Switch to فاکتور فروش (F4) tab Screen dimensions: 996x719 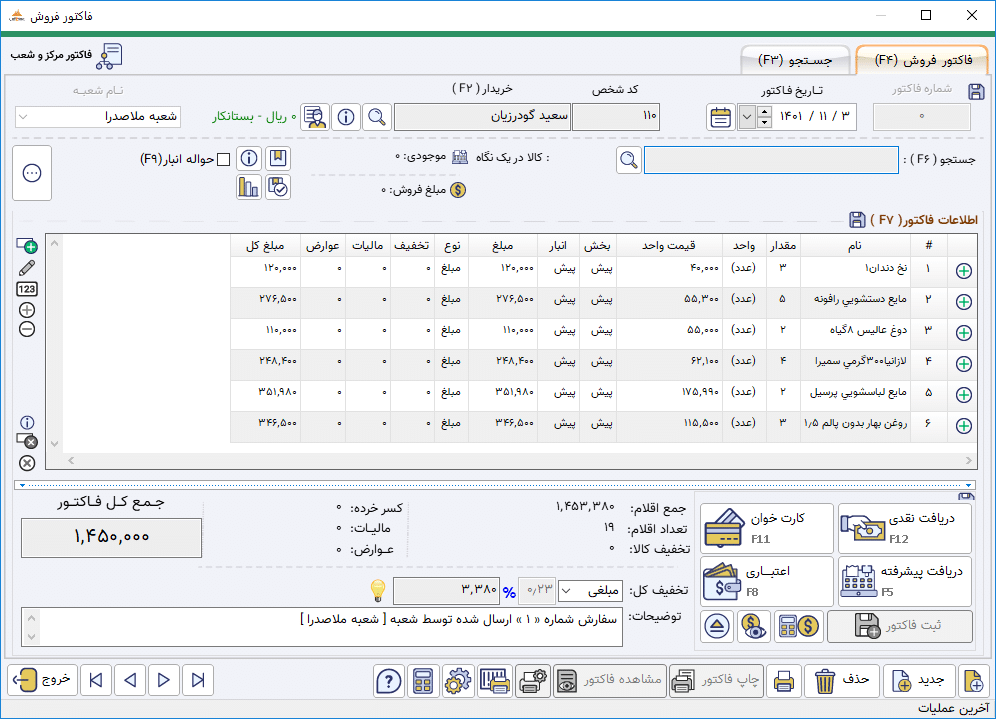click(922, 60)
